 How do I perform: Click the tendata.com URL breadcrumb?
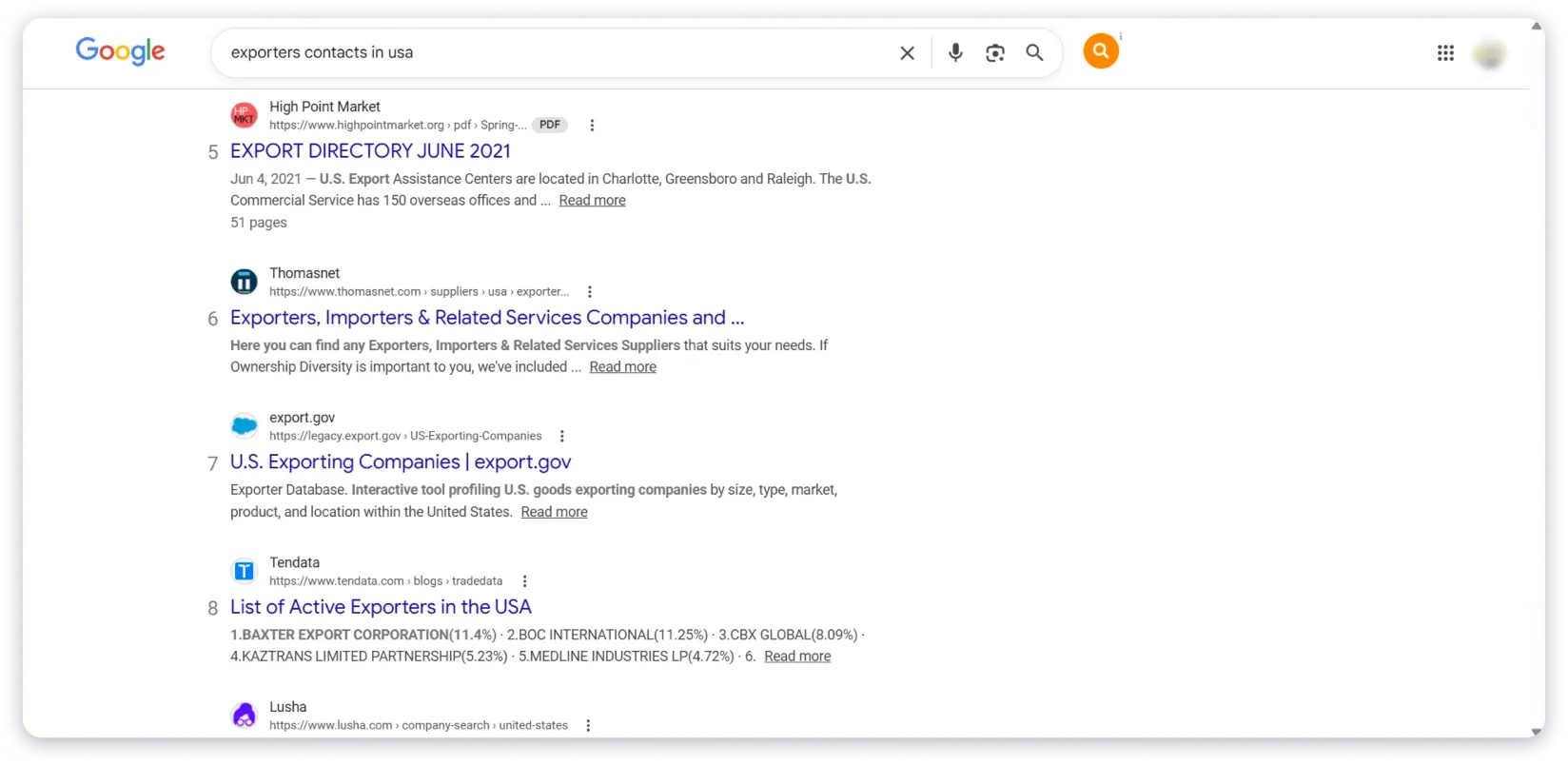point(385,581)
